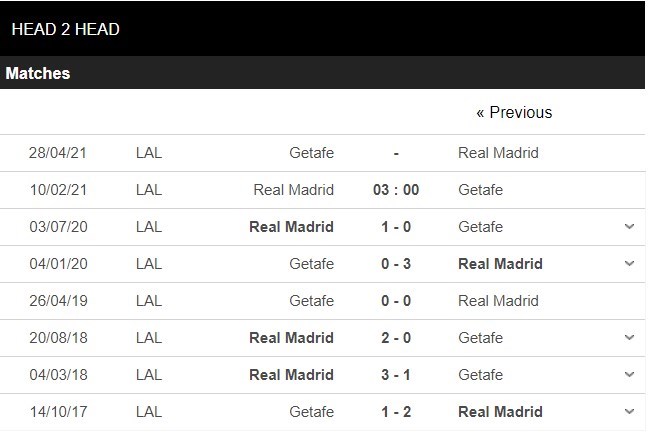648x432 pixels.
Task: Expand the 14/10/17 match details chevron
Action: click(629, 411)
